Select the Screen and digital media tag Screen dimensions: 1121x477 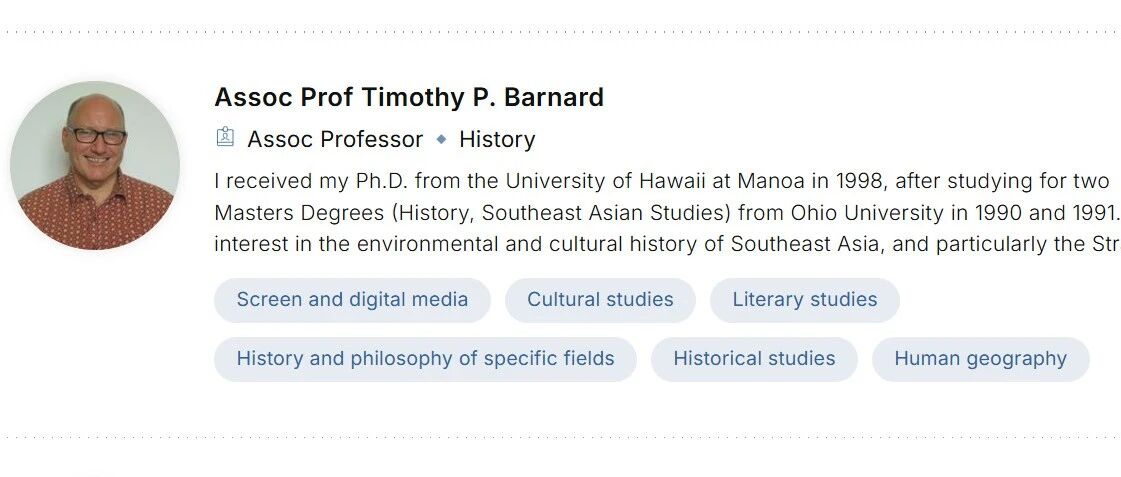coord(352,300)
